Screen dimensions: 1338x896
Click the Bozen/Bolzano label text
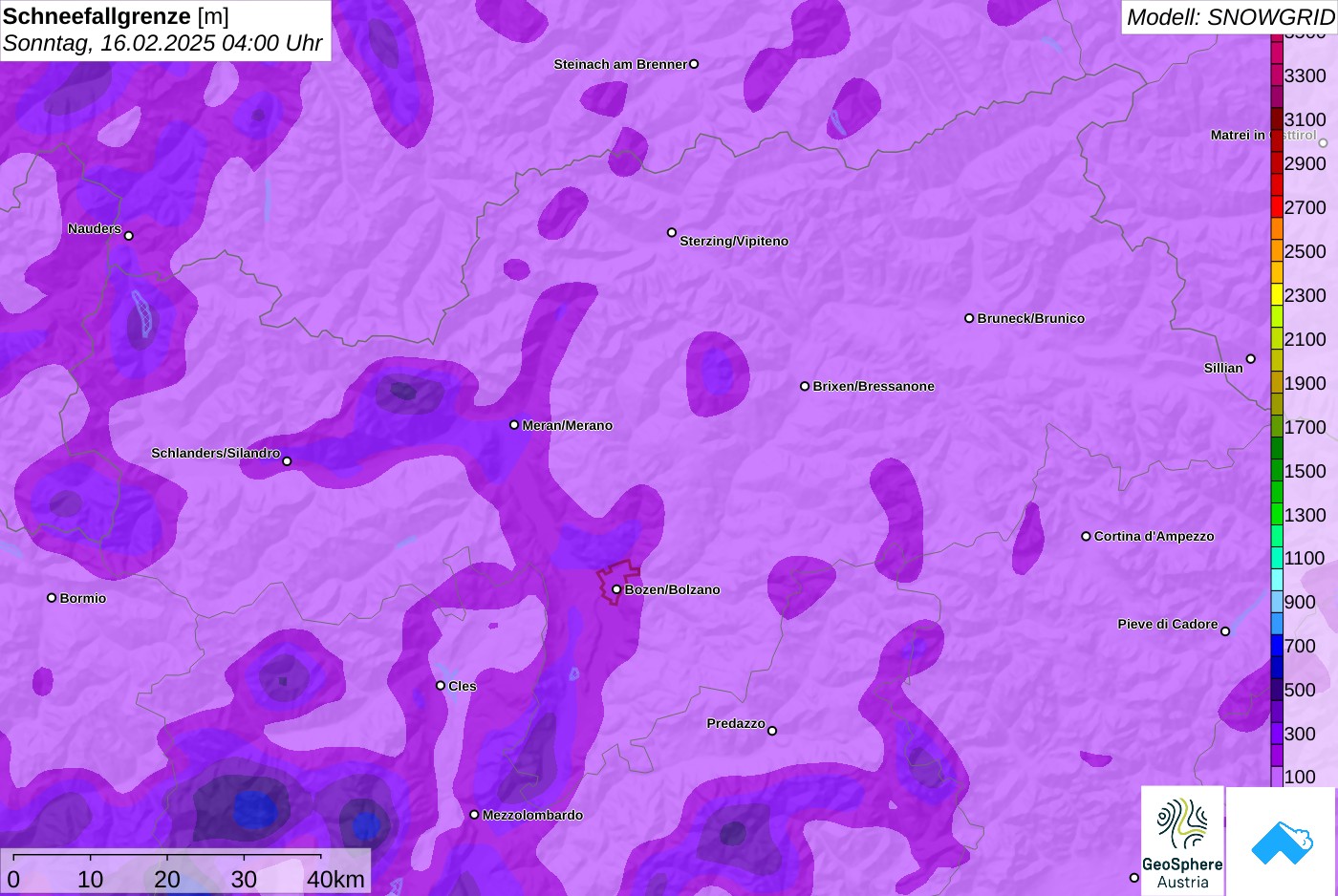[673, 589]
